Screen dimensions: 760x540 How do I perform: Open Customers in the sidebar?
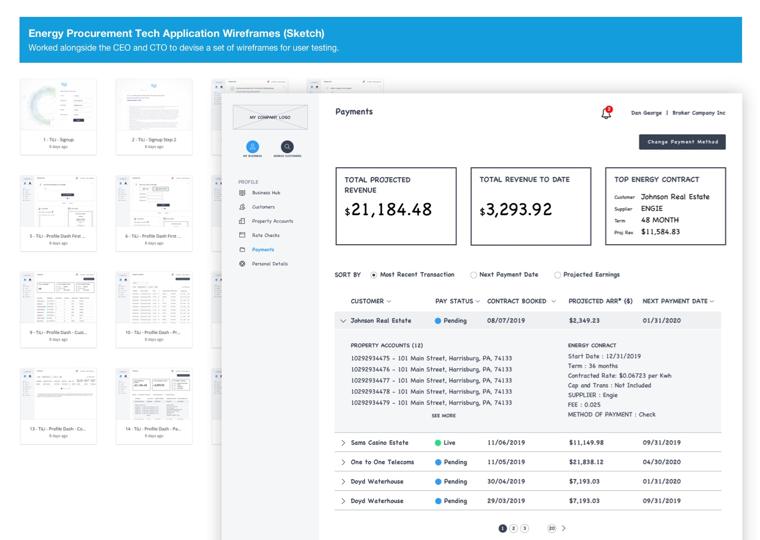(263, 206)
